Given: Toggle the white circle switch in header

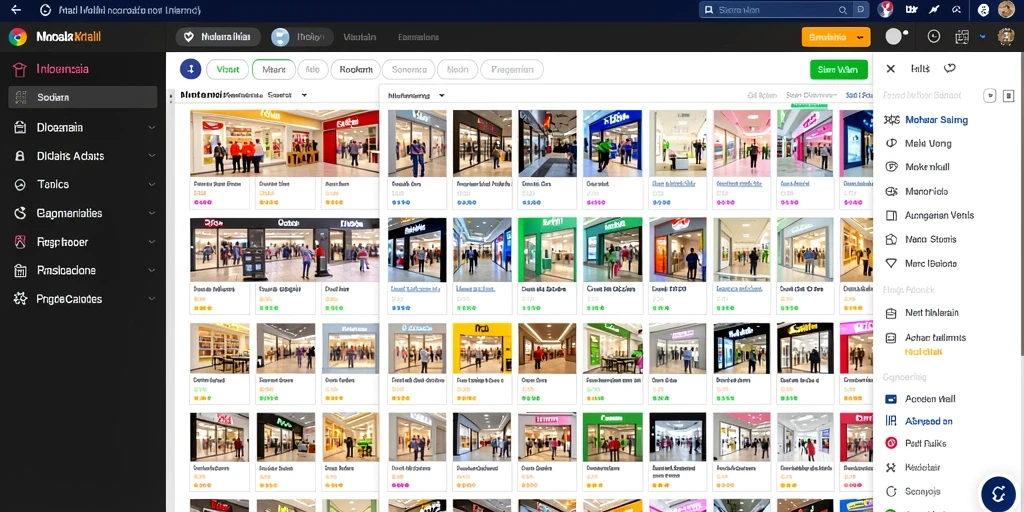Looking at the screenshot, I should point(896,37).
